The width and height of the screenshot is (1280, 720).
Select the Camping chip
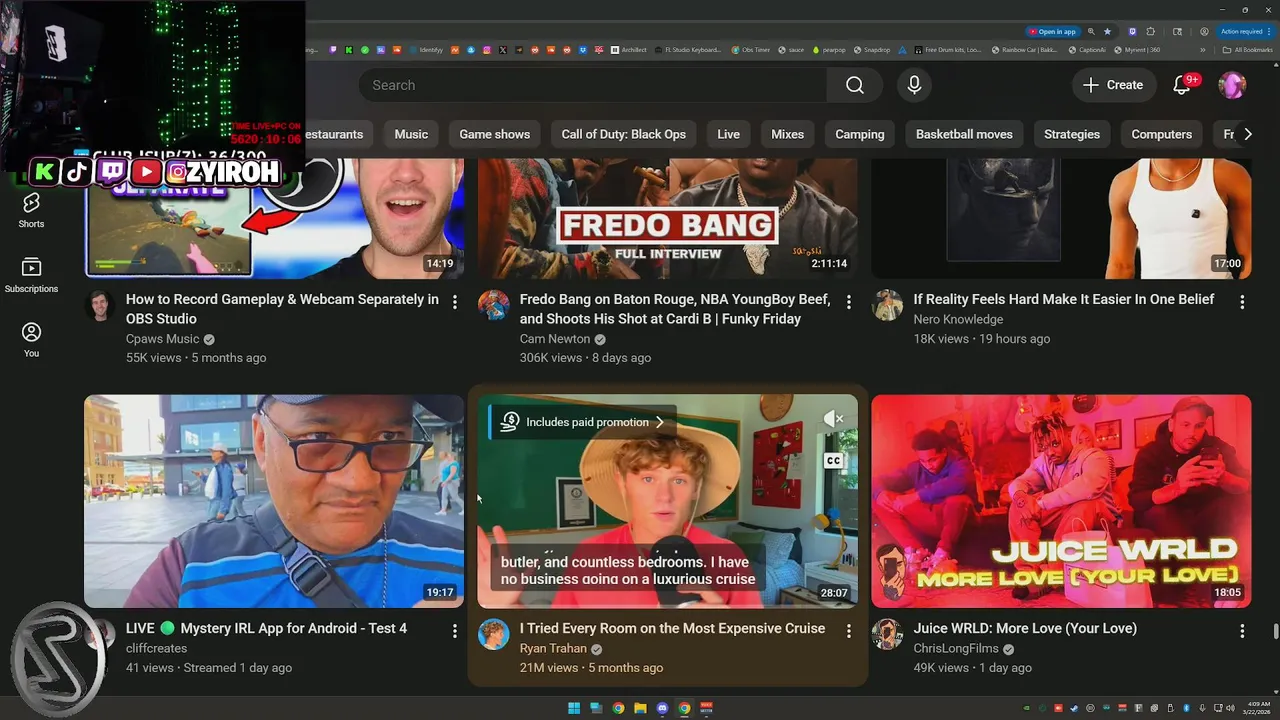[x=860, y=134]
